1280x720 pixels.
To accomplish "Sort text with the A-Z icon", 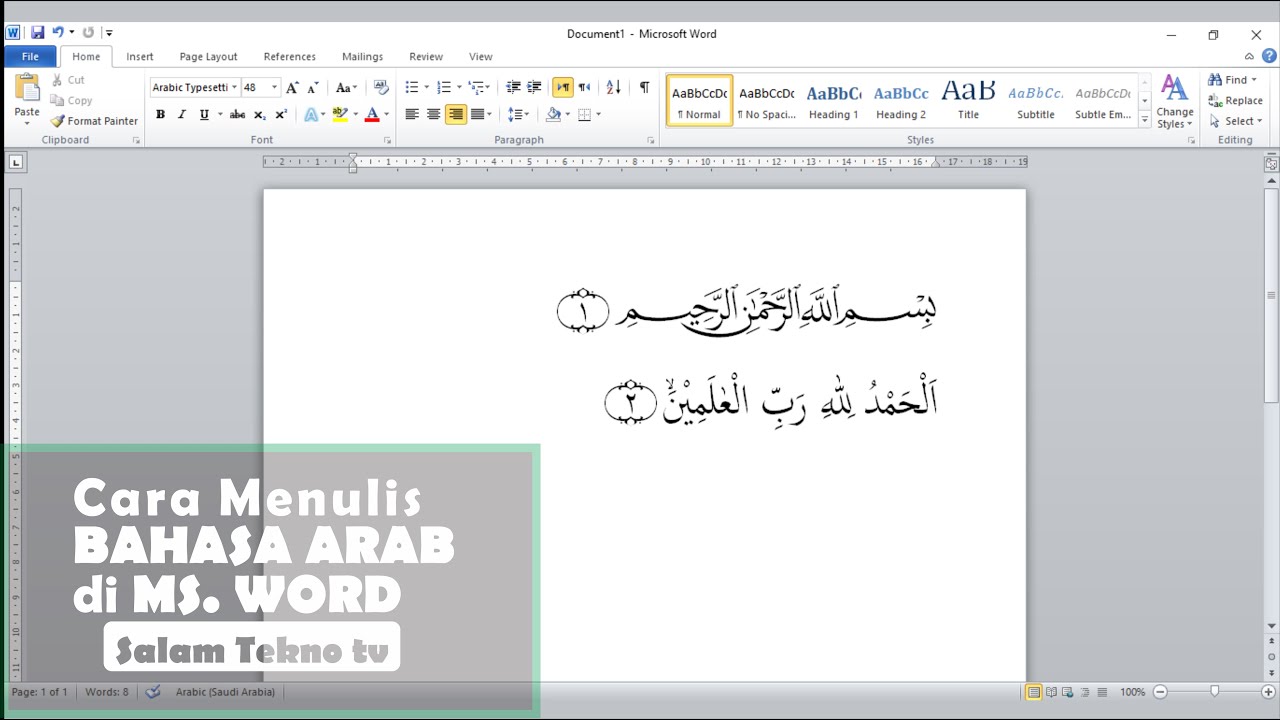I will [x=614, y=88].
